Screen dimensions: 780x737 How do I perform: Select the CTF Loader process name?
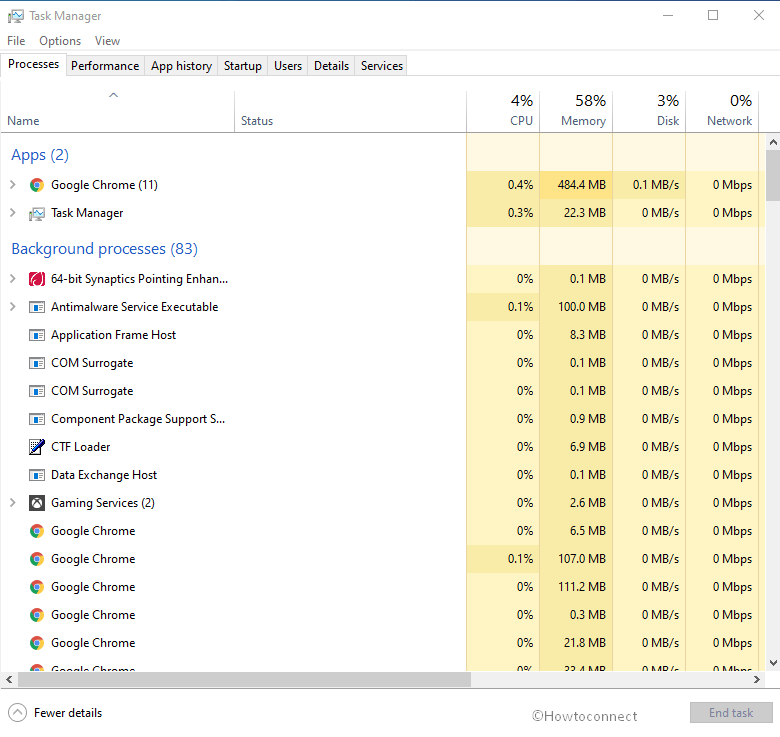point(81,447)
